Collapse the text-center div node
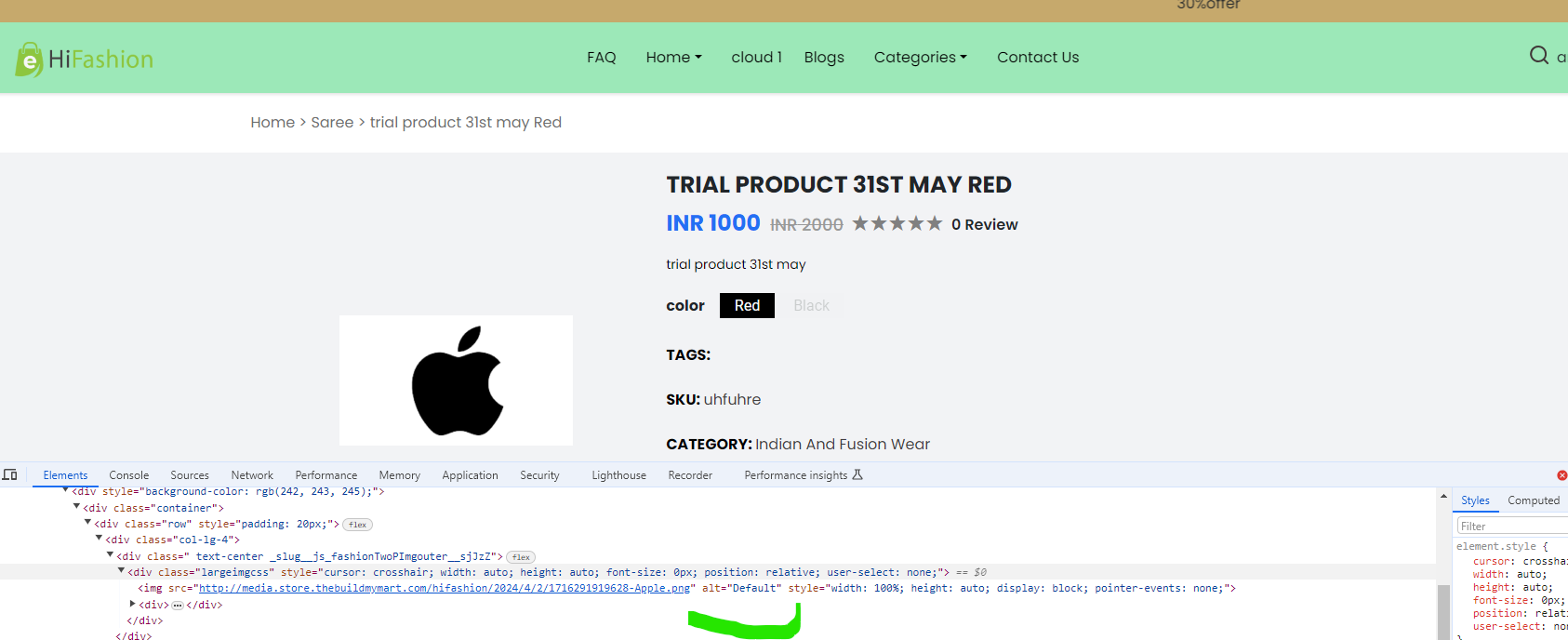This screenshot has width=1568, height=640. tap(111, 555)
